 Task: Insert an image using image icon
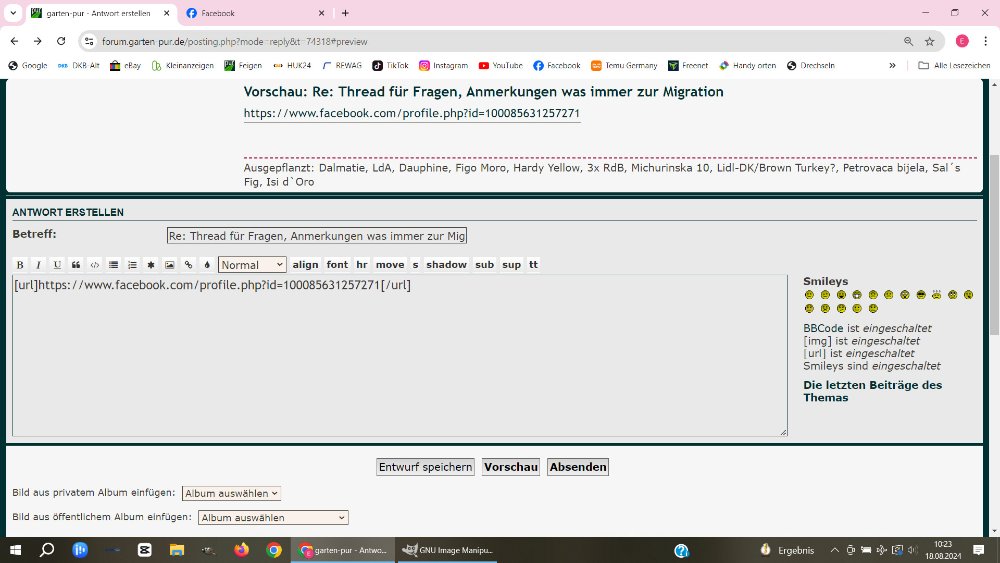(x=169, y=265)
